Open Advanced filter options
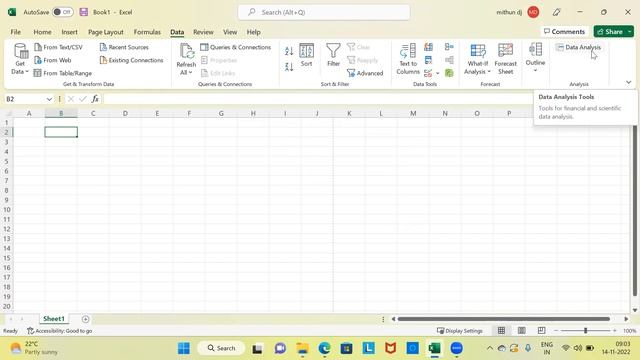Screen dimensions: 640x360 [365, 73]
